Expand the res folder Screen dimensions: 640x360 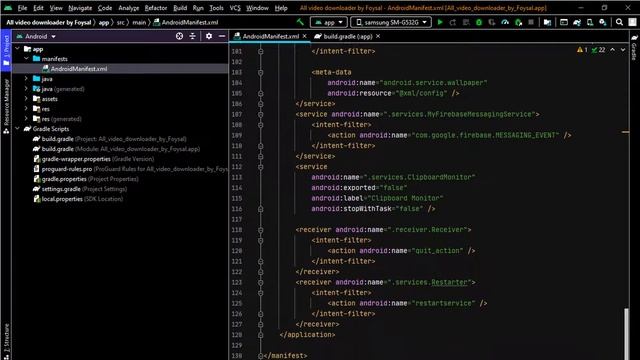point(27,109)
